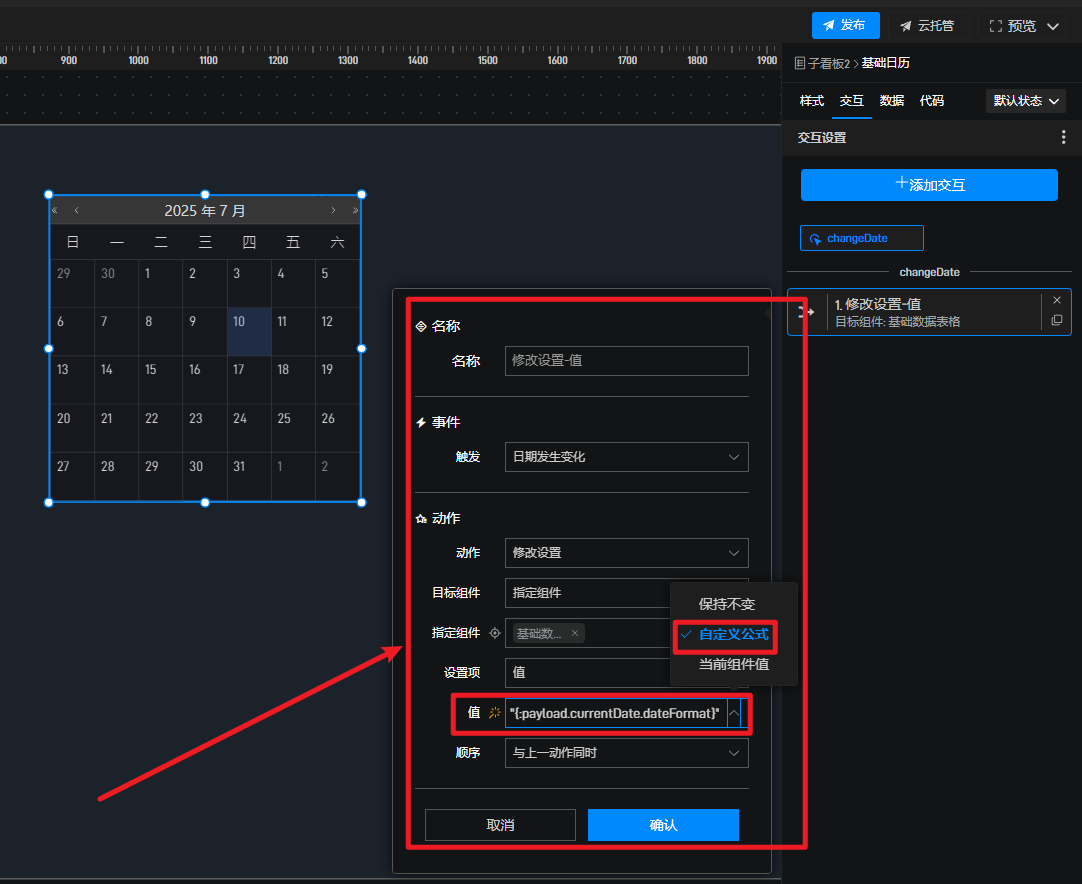Choose 保持不变 in the value menu
This screenshot has height=884, width=1082.
727,605
